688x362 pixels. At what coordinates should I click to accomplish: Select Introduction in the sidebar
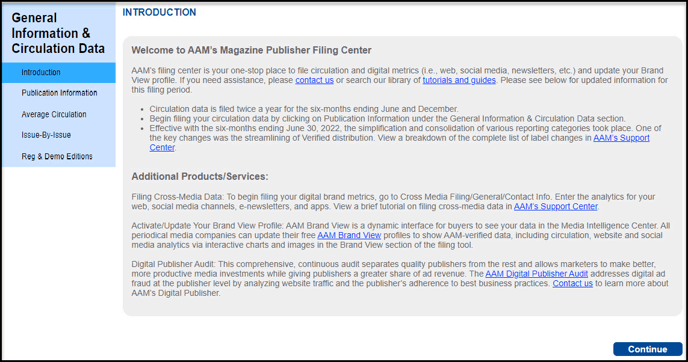click(58, 72)
